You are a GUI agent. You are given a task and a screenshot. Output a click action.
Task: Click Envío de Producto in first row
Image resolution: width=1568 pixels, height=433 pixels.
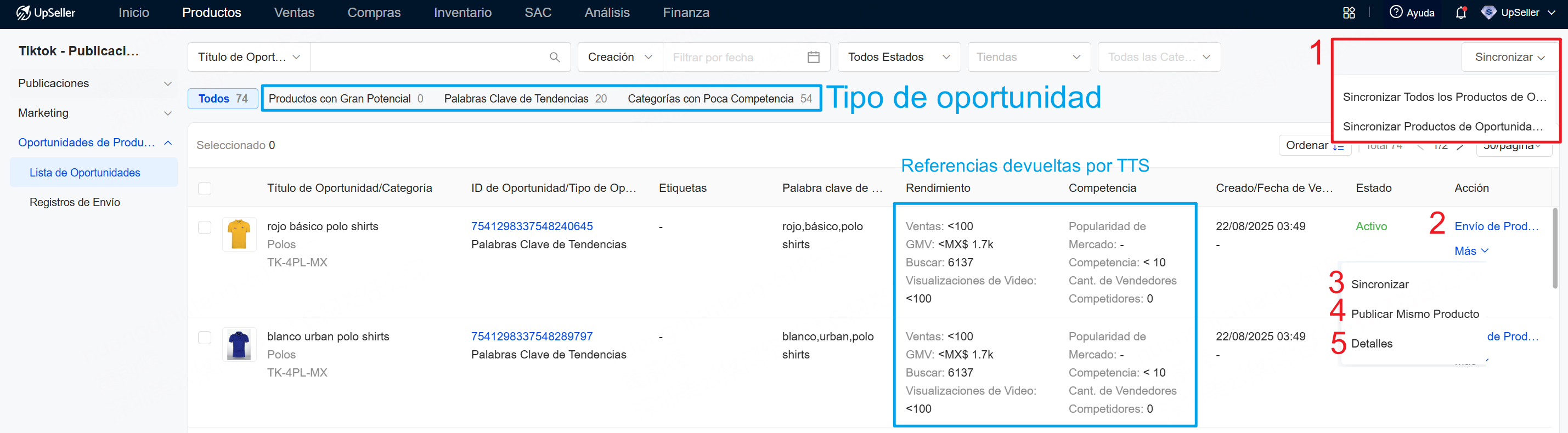1496,227
